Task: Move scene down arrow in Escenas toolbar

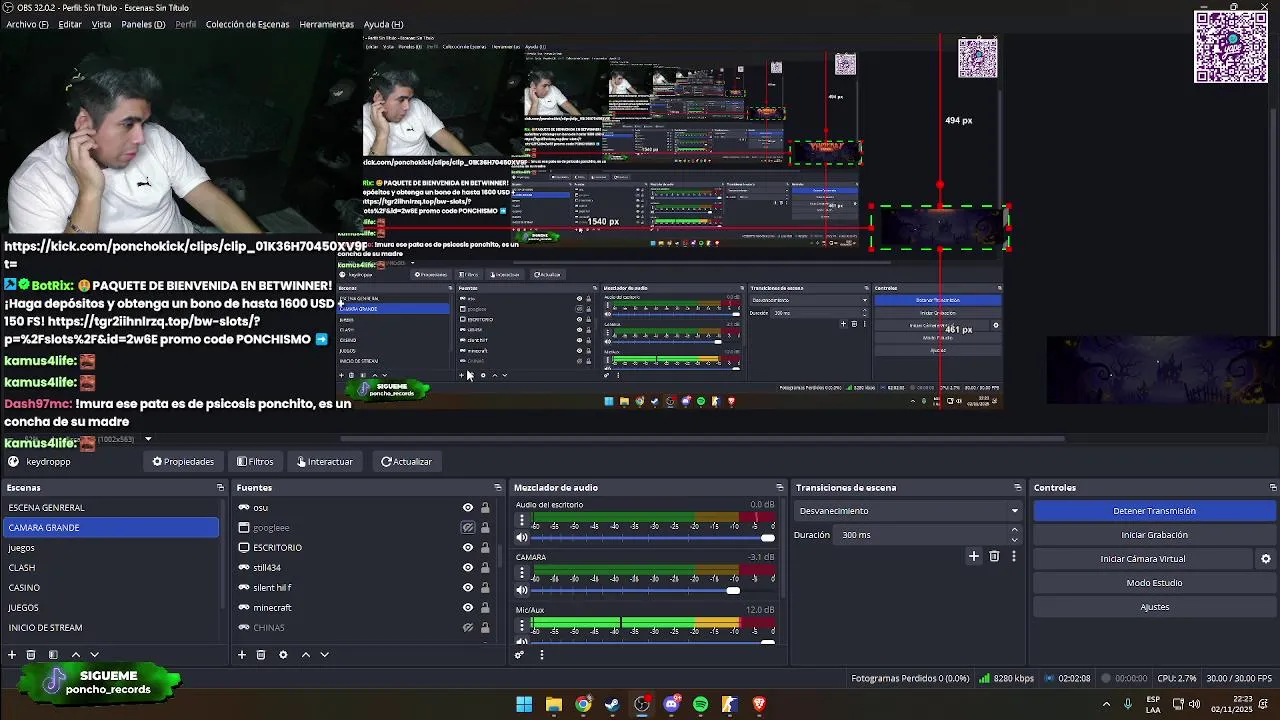Action: pyautogui.click(x=94, y=655)
